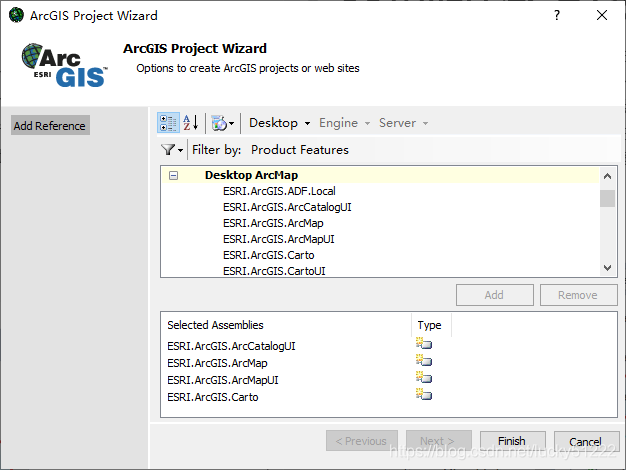626x470 pixels.
Task: Click the Remove button
Action: coord(578,295)
